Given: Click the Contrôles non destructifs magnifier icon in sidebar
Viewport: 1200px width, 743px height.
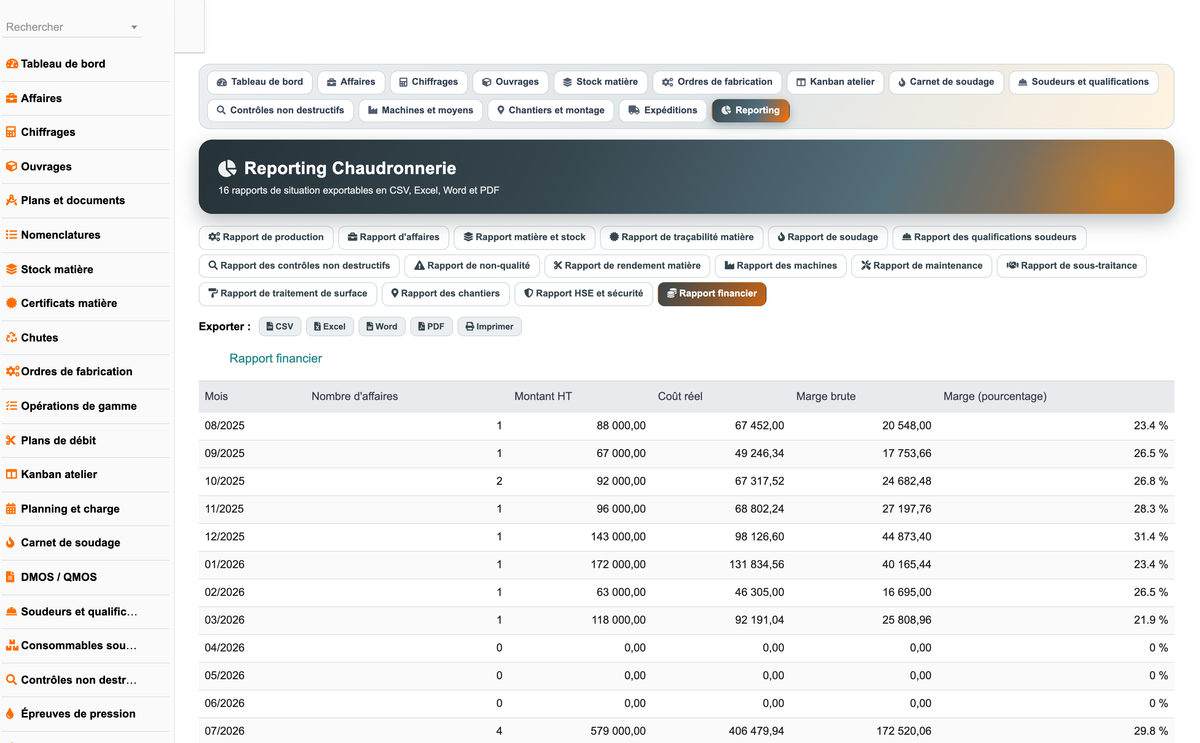Looking at the screenshot, I should (12, 680).
